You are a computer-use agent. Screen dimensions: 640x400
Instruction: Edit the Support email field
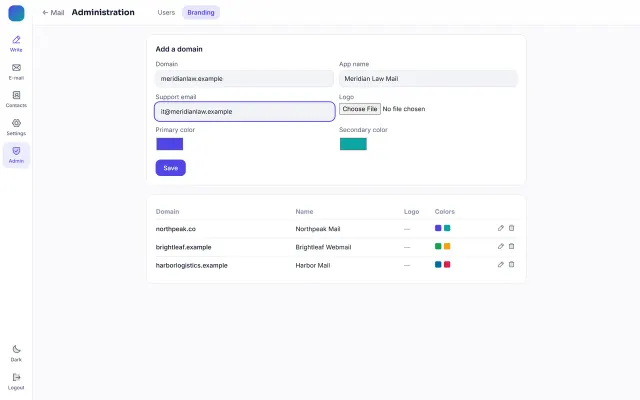point(244,111)
